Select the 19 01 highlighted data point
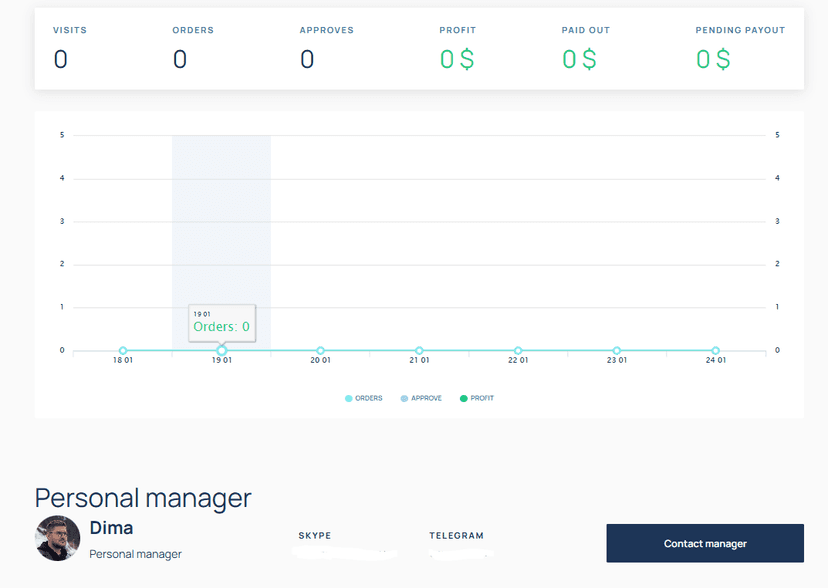Image resolution: width=828 pixels, height=588 pixels. (222, 350)
